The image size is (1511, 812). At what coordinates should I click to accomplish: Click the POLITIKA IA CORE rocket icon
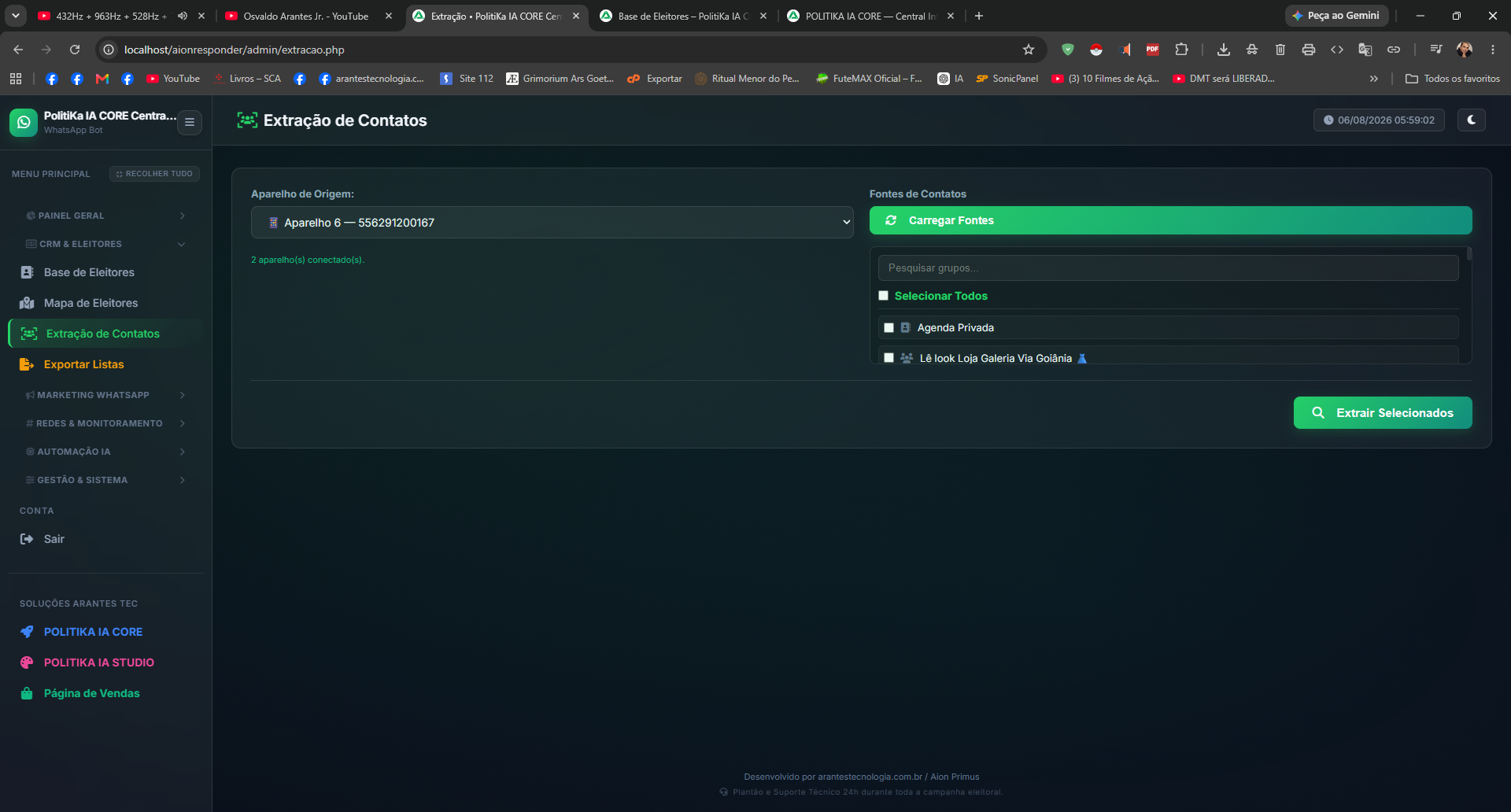coord(27,632)
